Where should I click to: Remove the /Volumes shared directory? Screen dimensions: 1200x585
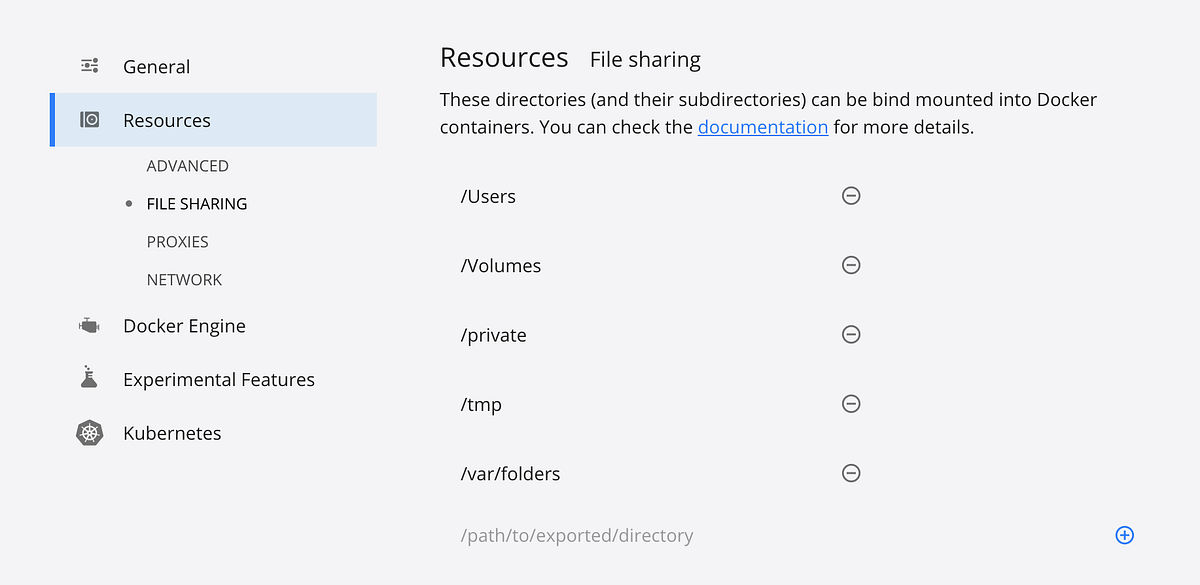[x=851, y=265]
